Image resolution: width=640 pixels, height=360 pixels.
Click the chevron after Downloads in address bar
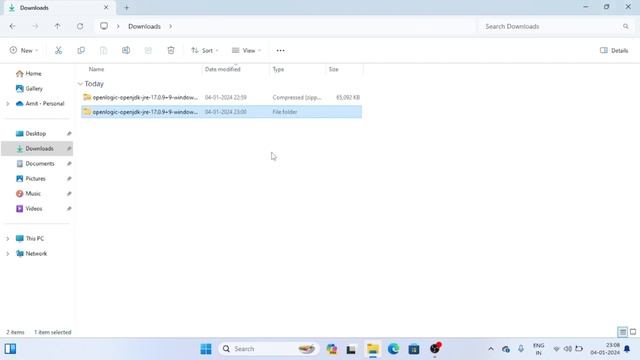tap(171, 26)
